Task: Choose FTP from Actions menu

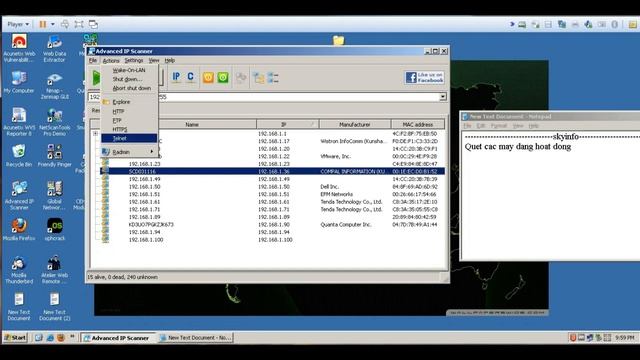Action: tap(129, 120)
